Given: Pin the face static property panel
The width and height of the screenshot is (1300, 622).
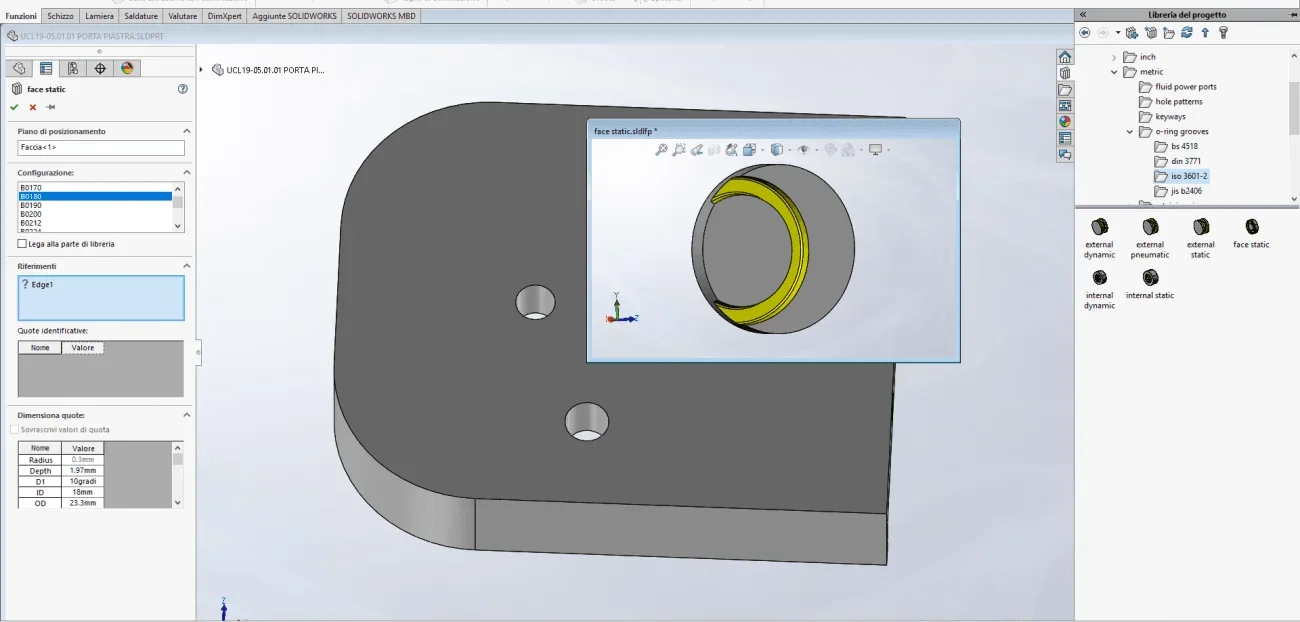Looking at the screenshot, I should (50, 107).
